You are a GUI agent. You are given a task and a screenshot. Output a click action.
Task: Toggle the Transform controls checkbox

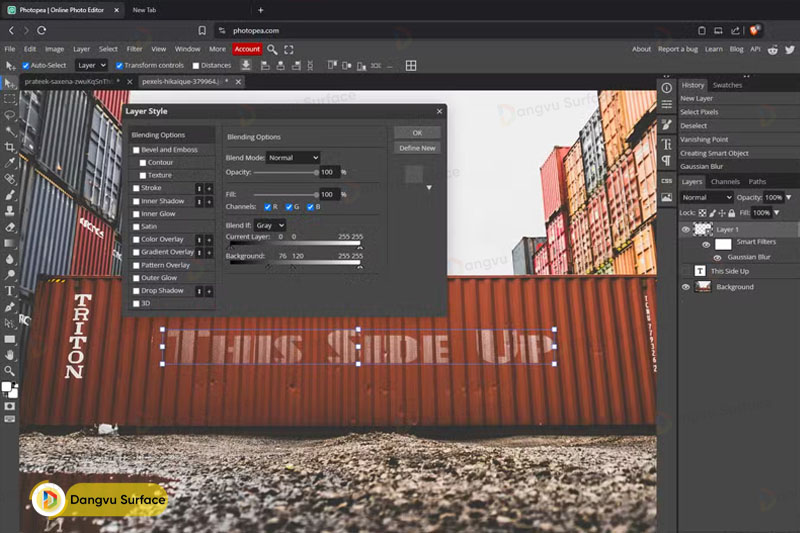[x=119, y=66]
